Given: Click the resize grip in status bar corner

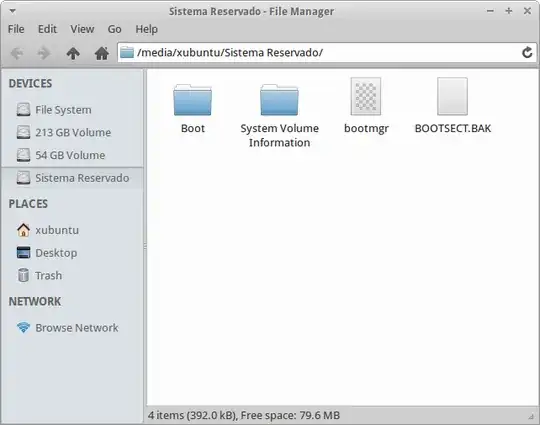Looking at the screenshot, I should [x=531, y=417].
